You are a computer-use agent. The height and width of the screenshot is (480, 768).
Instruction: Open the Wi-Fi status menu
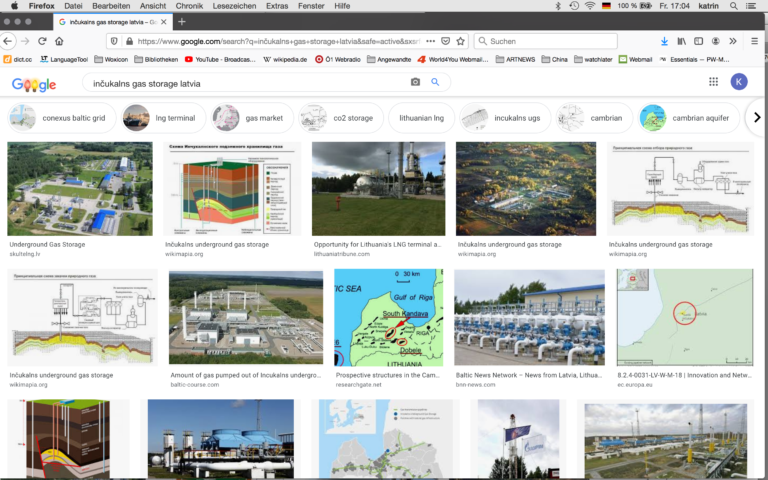click(590, 6)
